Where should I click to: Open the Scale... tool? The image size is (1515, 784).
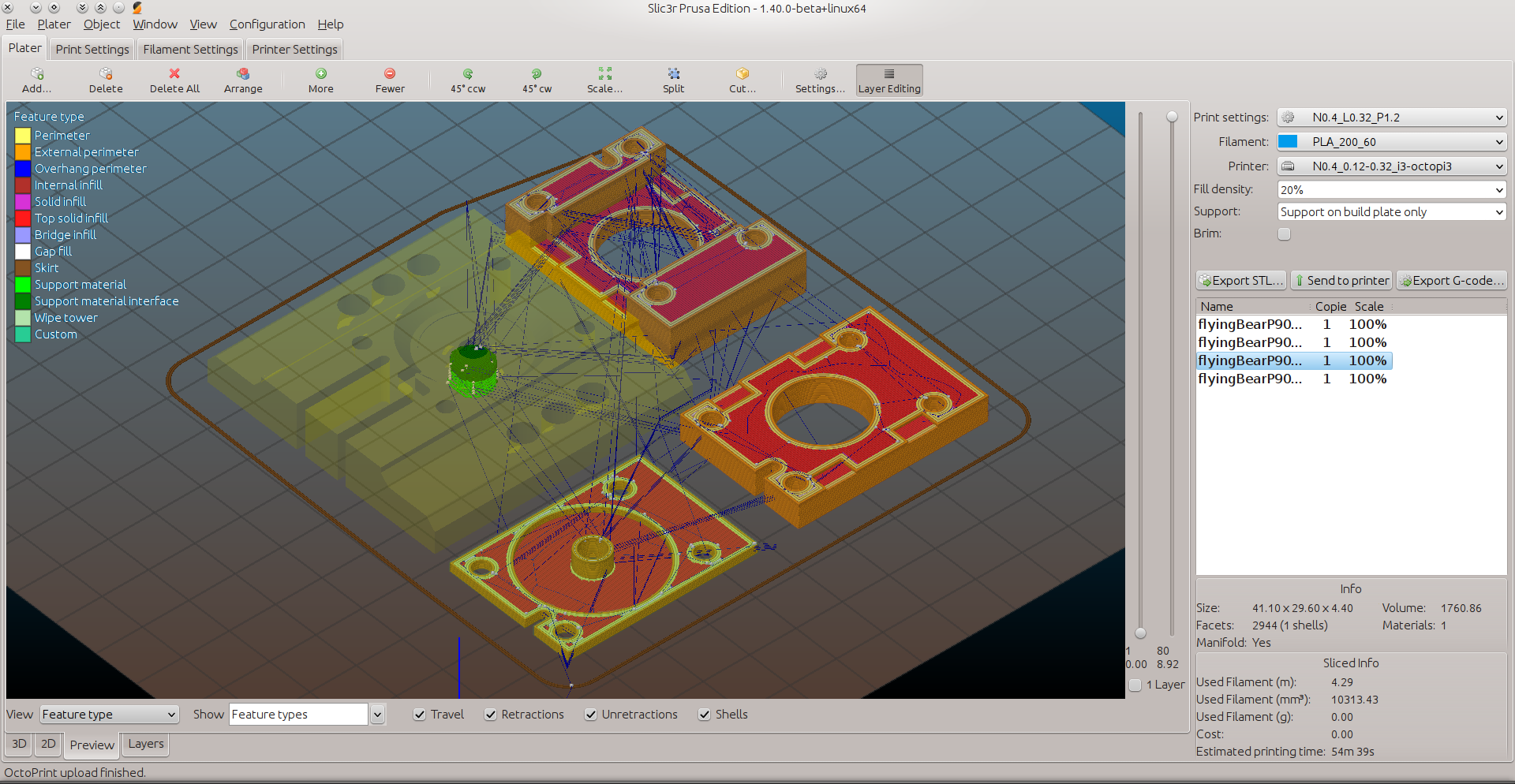[604, 80]
